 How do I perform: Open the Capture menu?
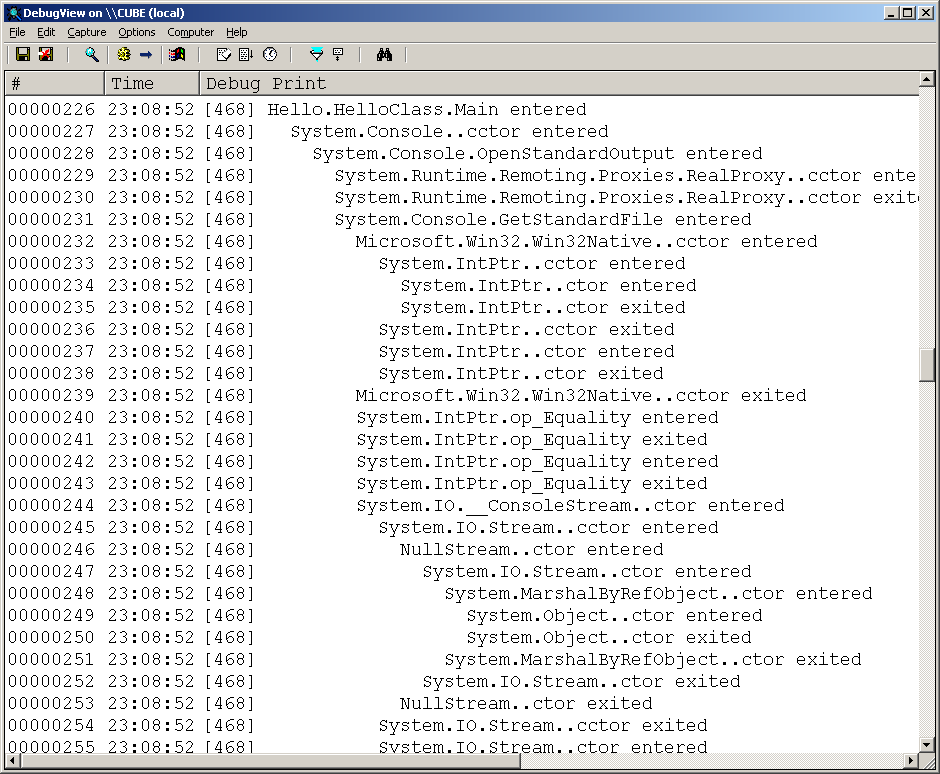87,32
